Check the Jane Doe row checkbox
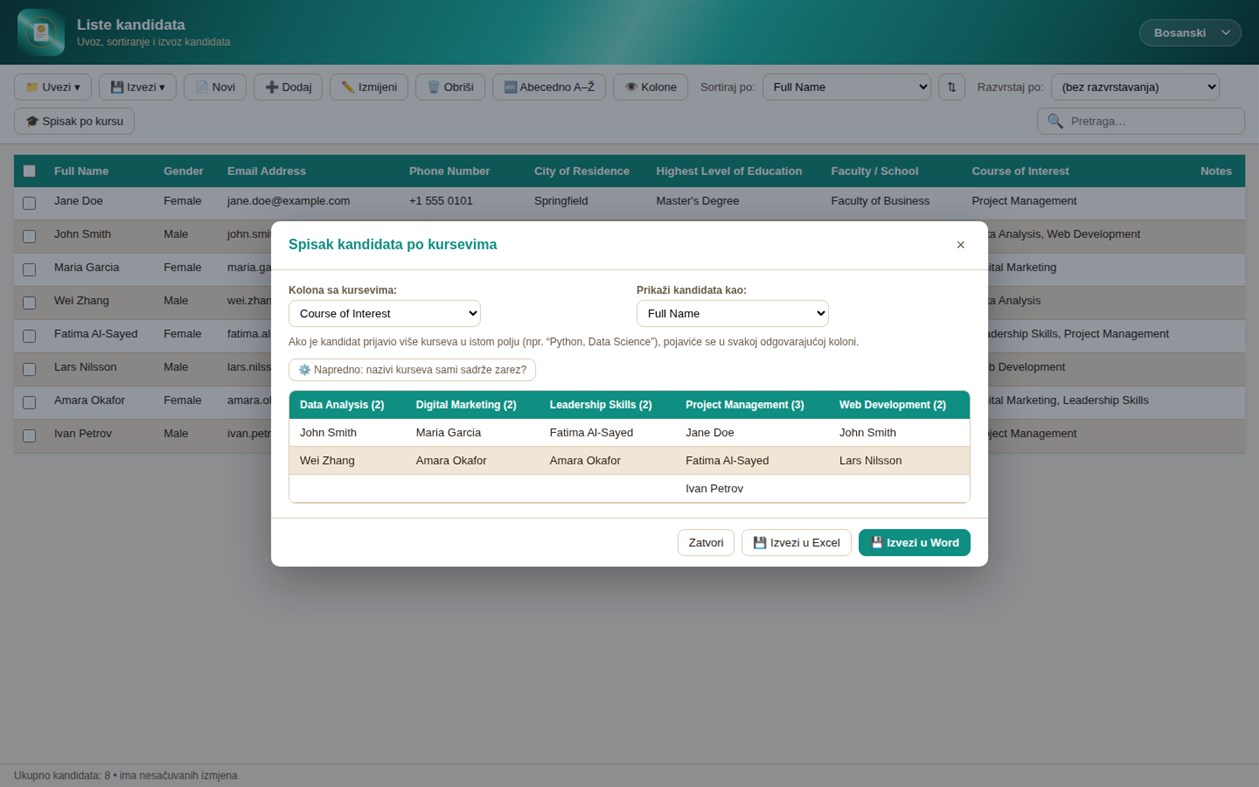The height and width of the screenshot is (787, 1259). point(29,203)
